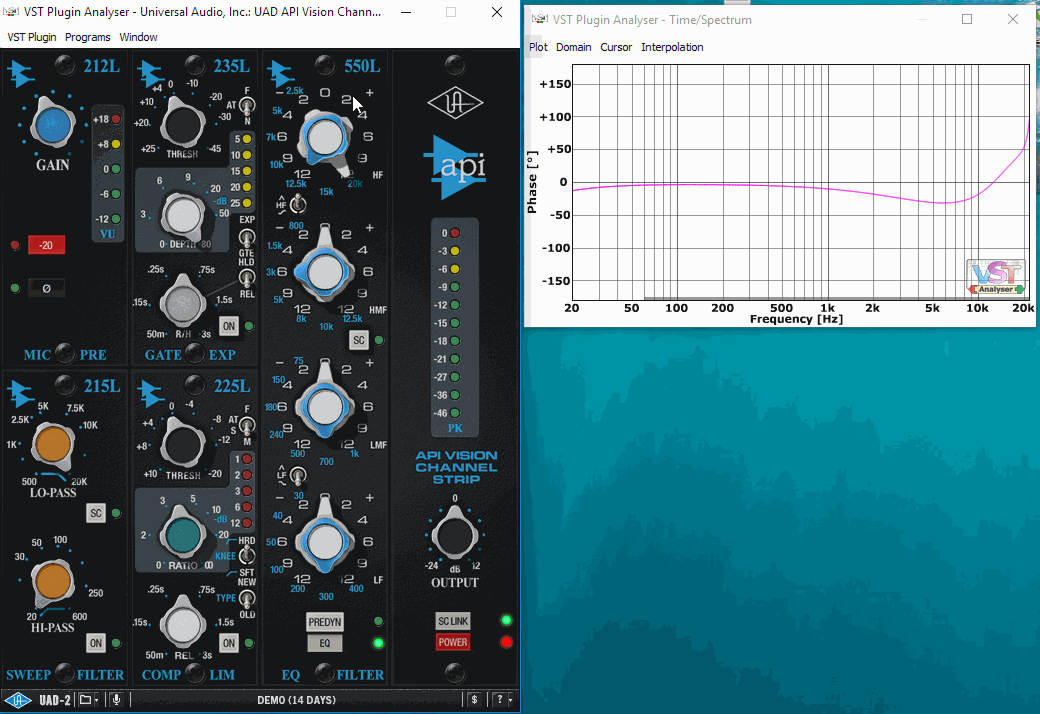Screen dimensions: 1040x714
Task: Flip the HRD/SFT KNEE switch
Action: 247,553
